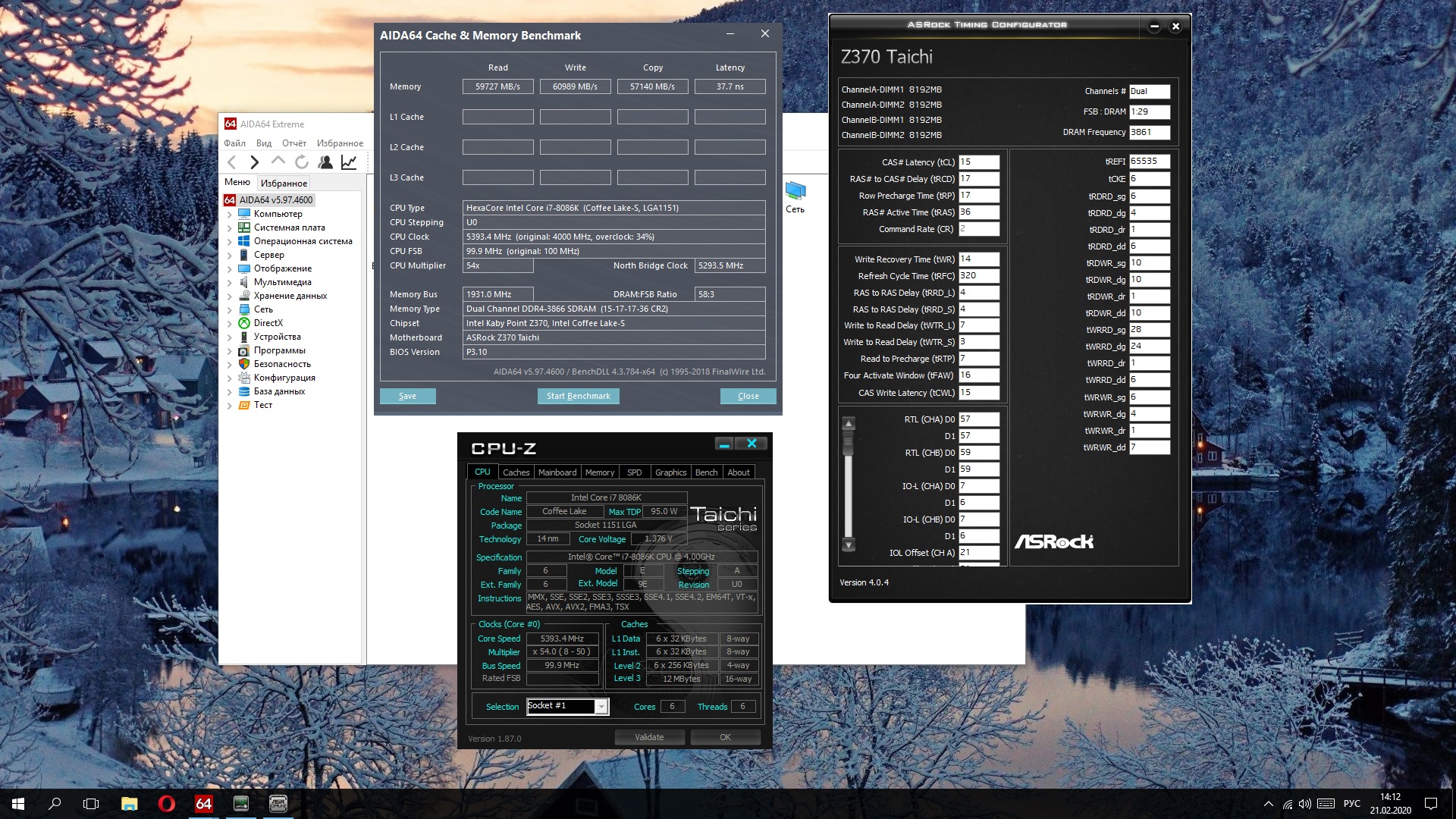Click the Validate button in CPU-Z
1456x819 pixels.
pos(649,737)
